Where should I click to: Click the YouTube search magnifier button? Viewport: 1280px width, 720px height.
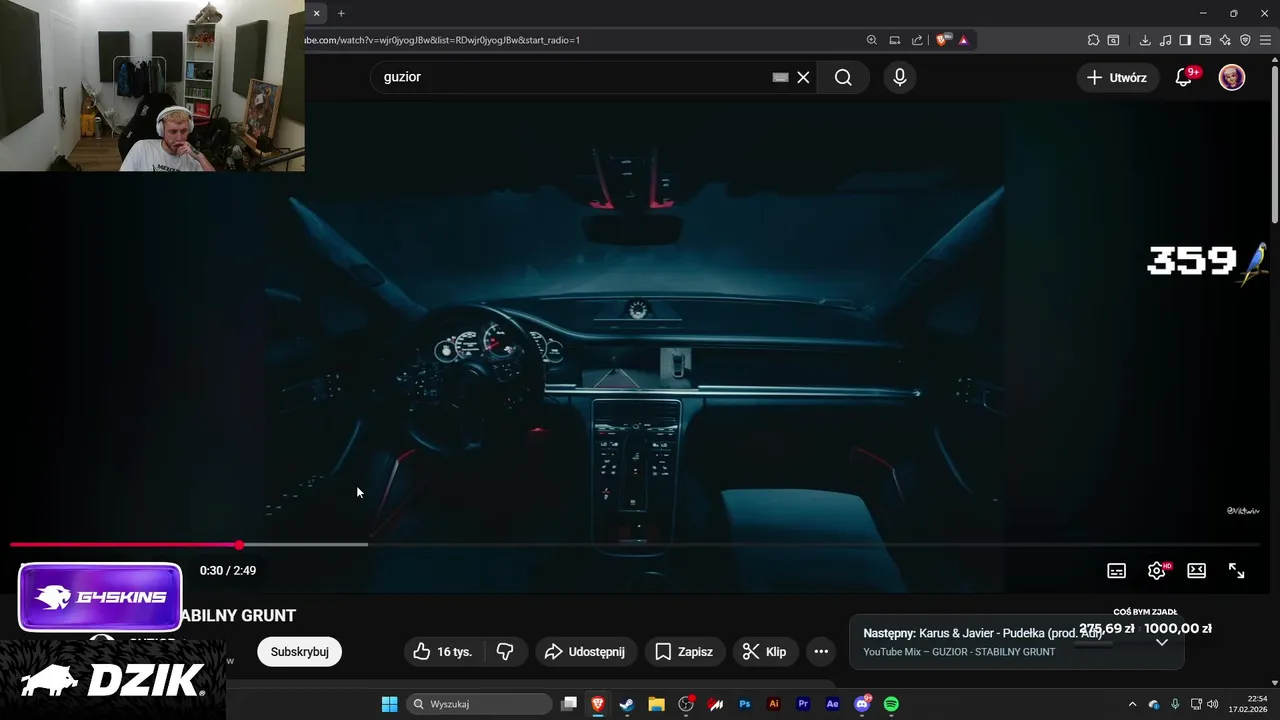coord(843,77)
